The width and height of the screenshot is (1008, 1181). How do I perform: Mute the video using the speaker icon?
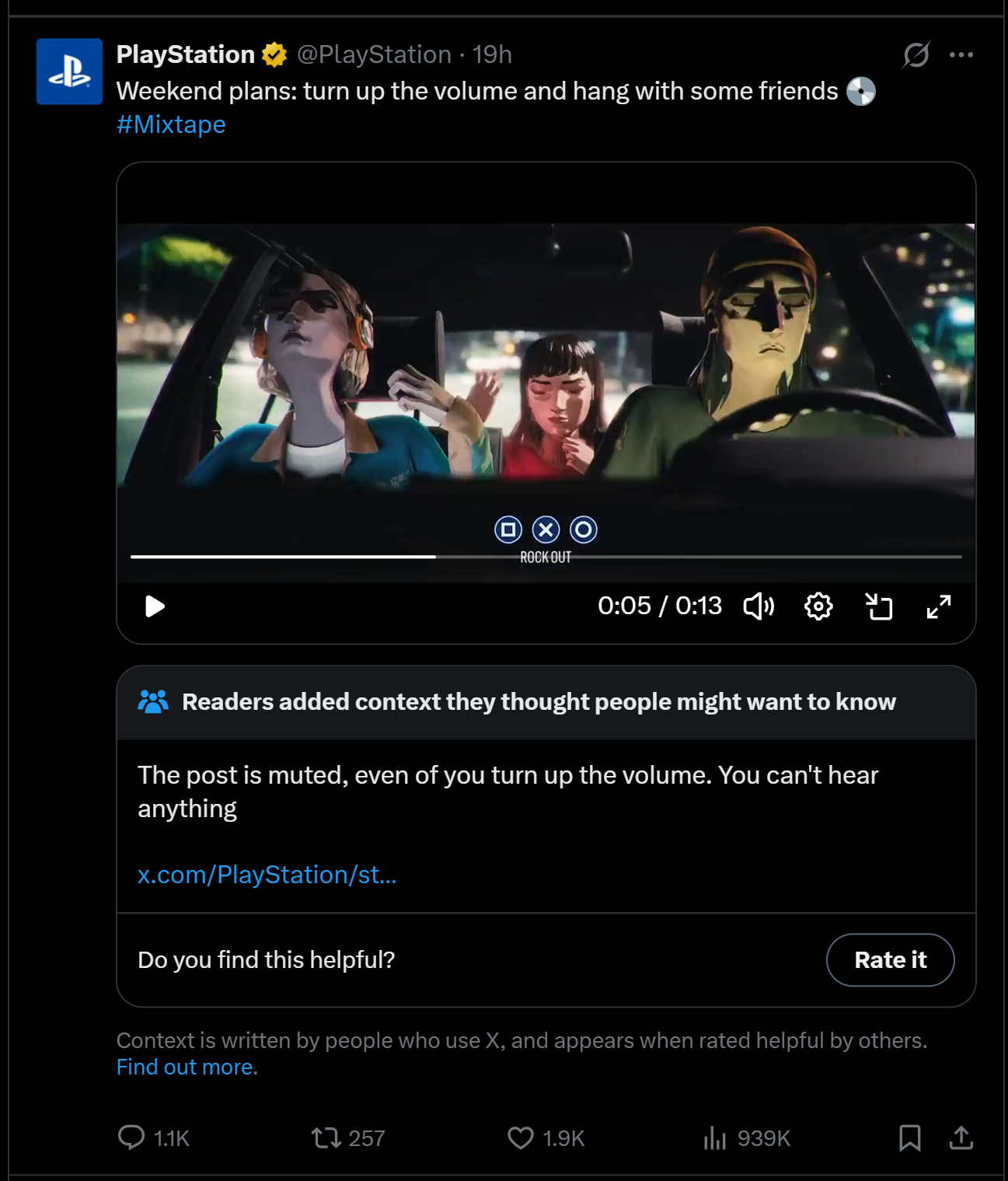click(x=759, y=606)
